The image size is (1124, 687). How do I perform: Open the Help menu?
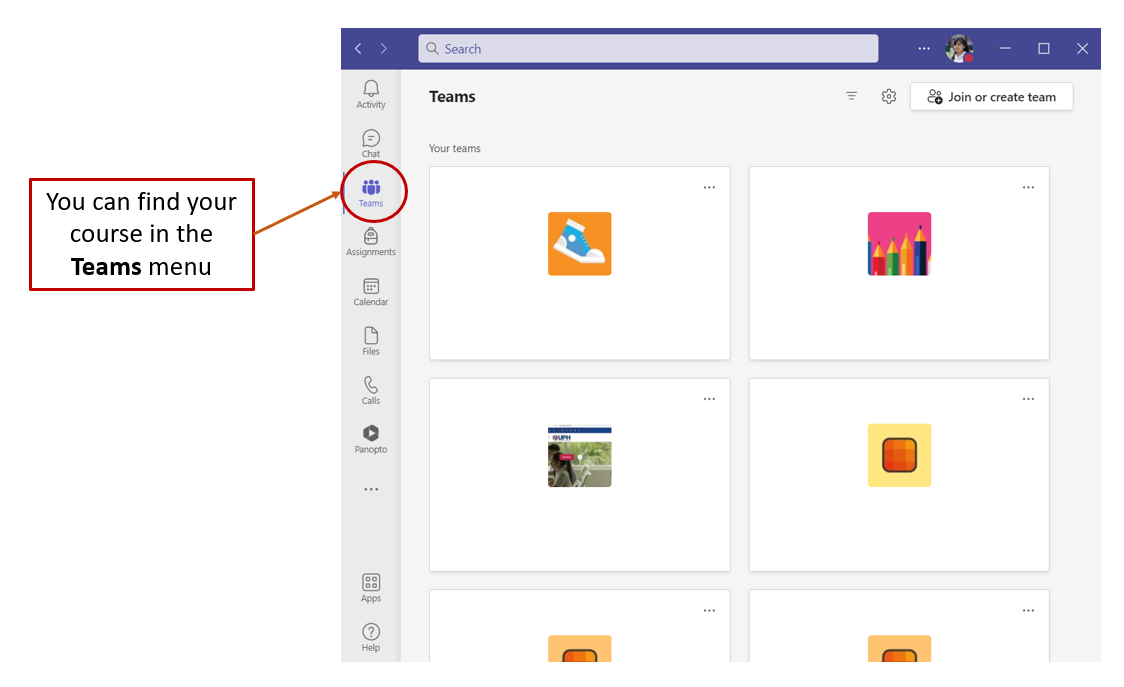(371, 638)
